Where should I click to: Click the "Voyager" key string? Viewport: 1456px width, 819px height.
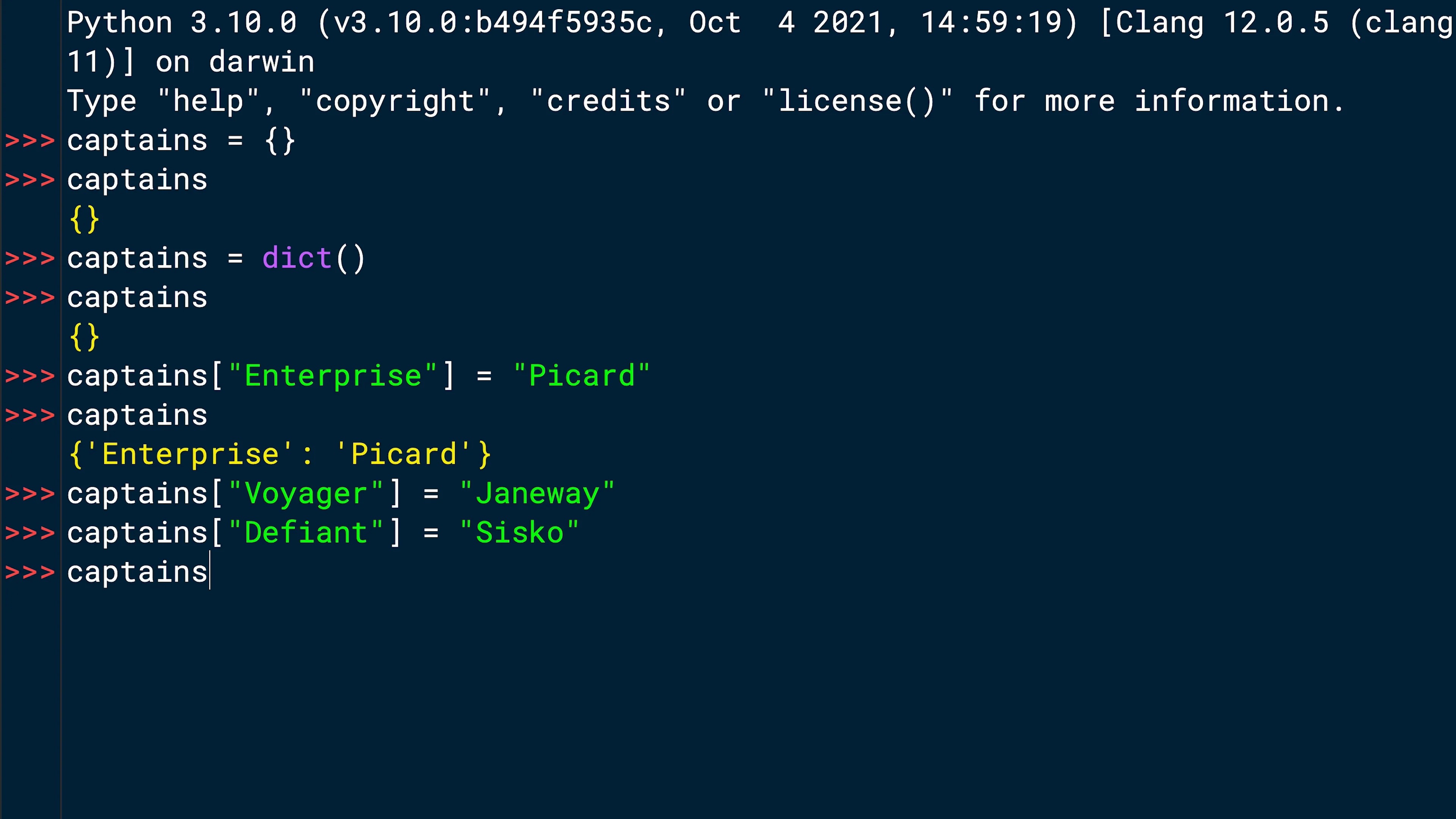(x=306, y=494)
